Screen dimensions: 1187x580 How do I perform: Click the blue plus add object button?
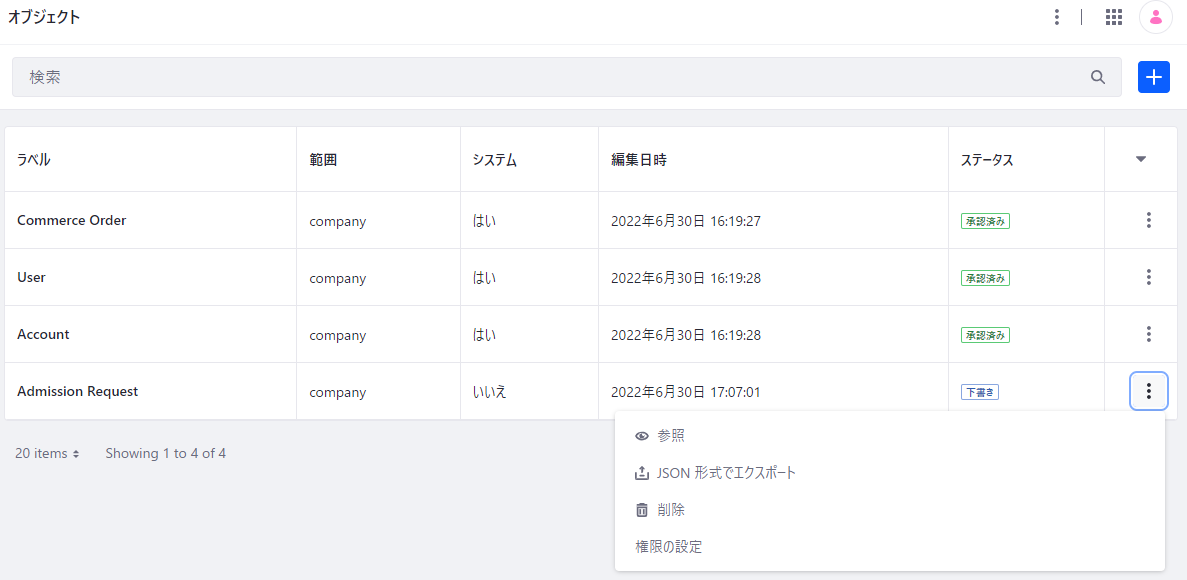(x=1153, y=77)
